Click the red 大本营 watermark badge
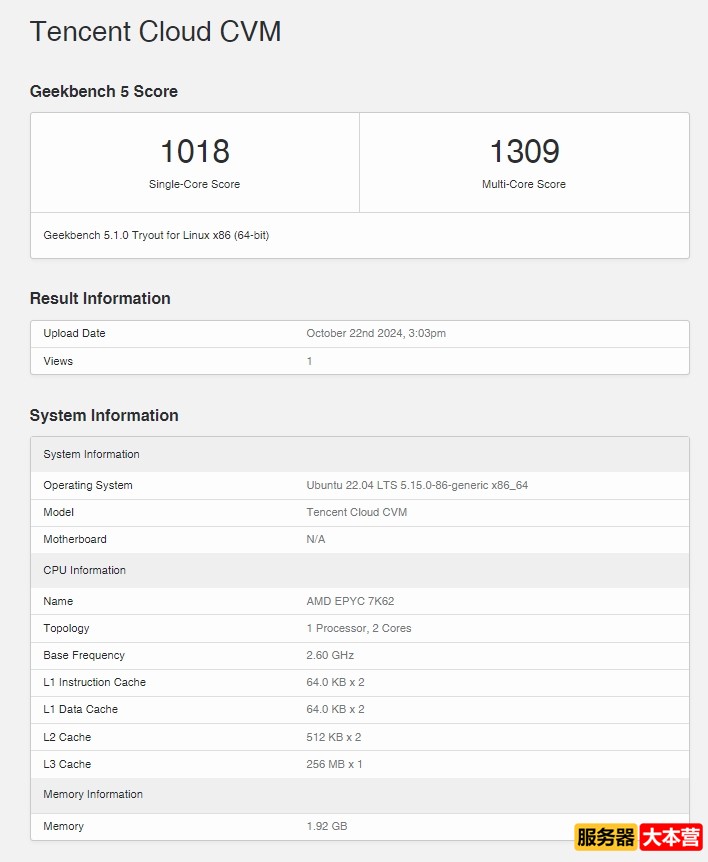 [671, 837]
